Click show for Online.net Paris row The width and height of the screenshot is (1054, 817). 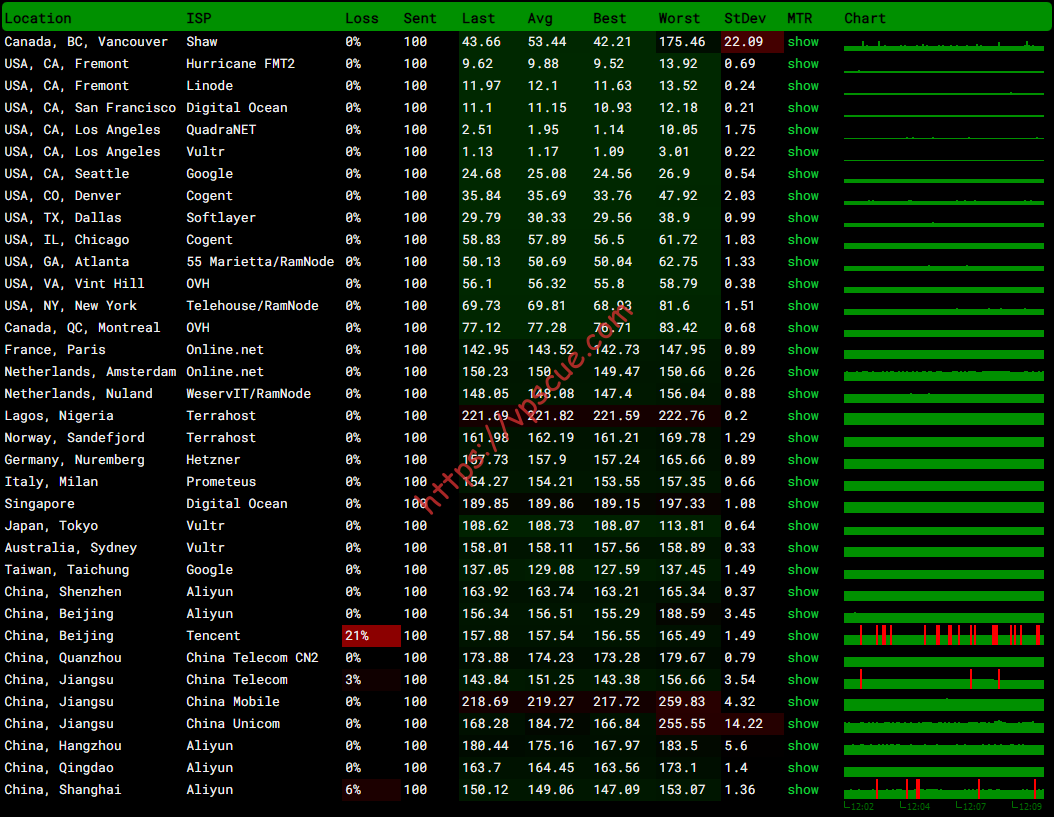(803, 350)
